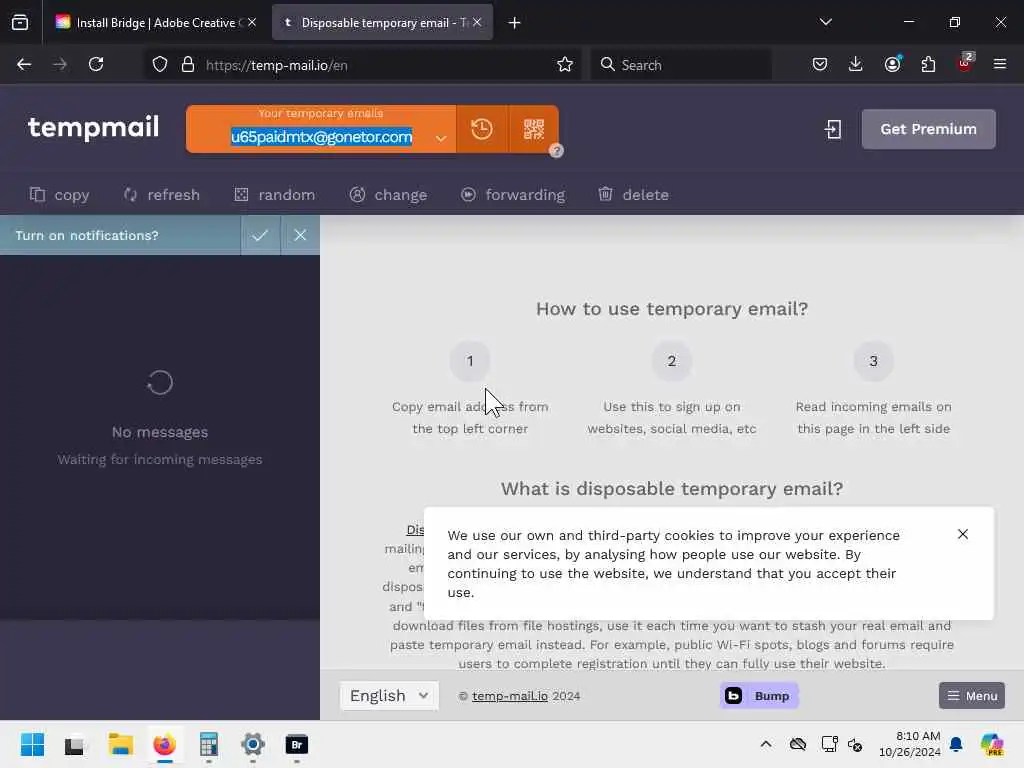
Task: Click the Firefox taskbar icon
Action: tap(165, 744)
